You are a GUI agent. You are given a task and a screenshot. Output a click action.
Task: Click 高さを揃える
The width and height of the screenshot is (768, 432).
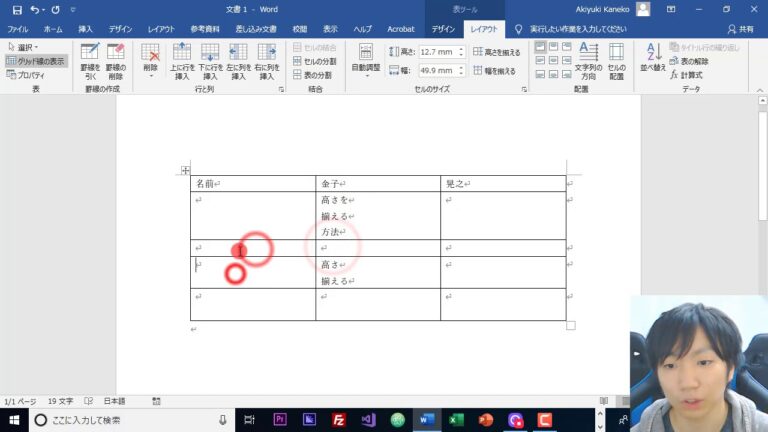[497, 52]
